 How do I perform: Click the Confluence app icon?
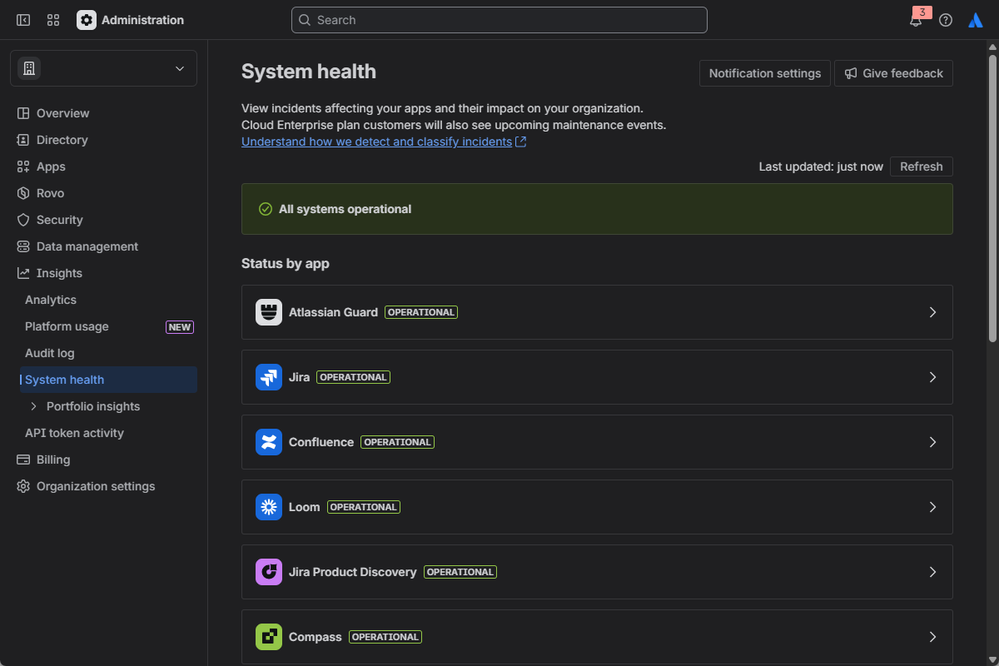click(269, 442)
